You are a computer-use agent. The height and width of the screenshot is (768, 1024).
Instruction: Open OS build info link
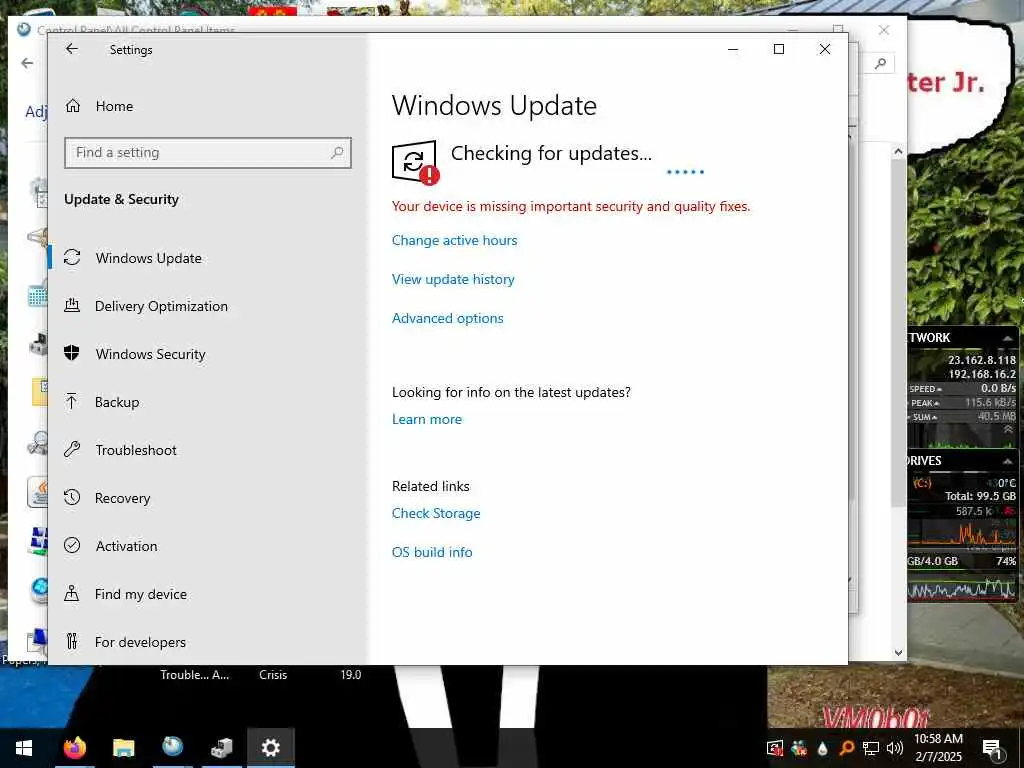pyautogui.click(x=432, y=552)
